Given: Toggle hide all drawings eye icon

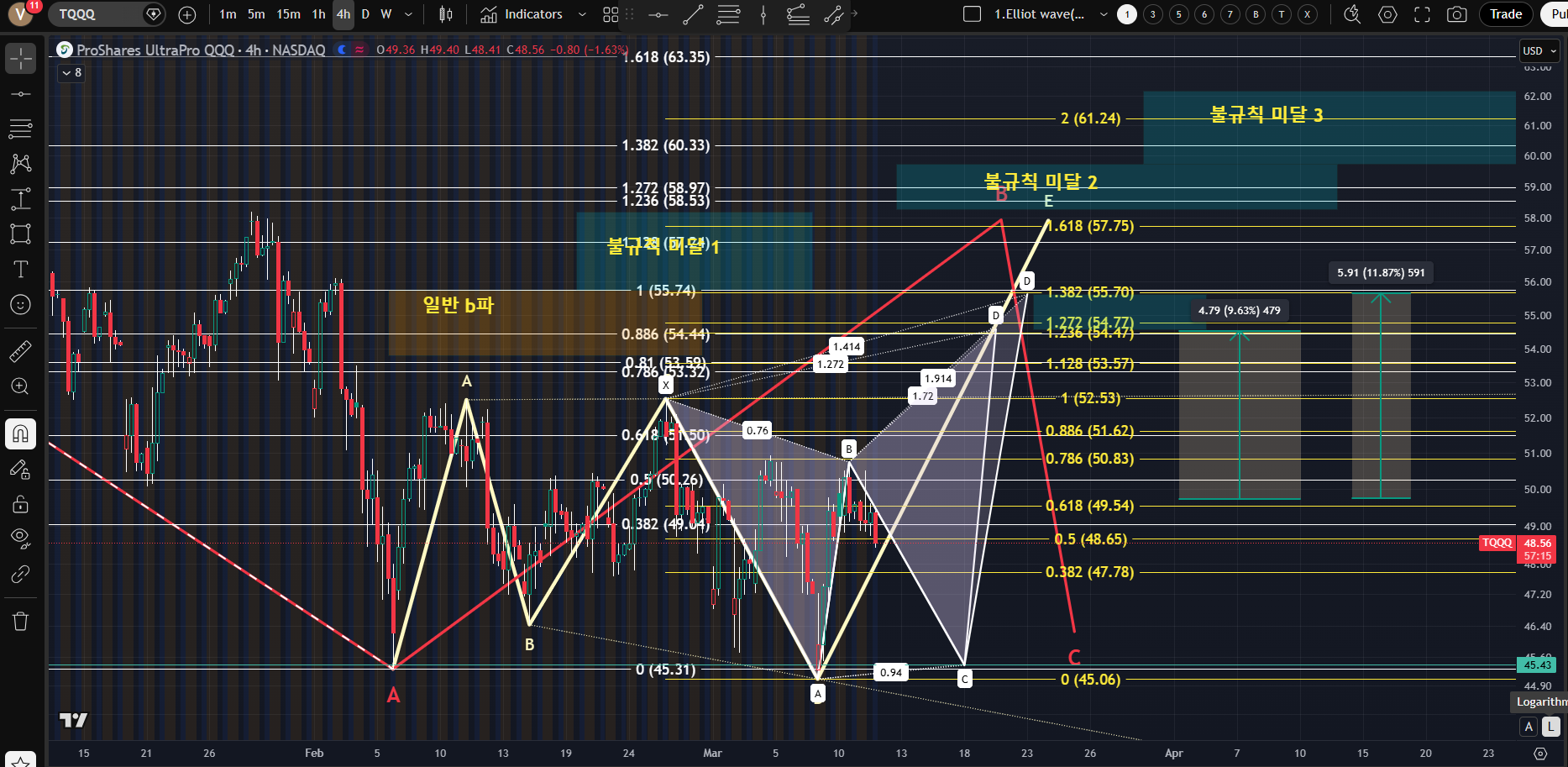Looking at the screenshot, I should tap(20, 538).
